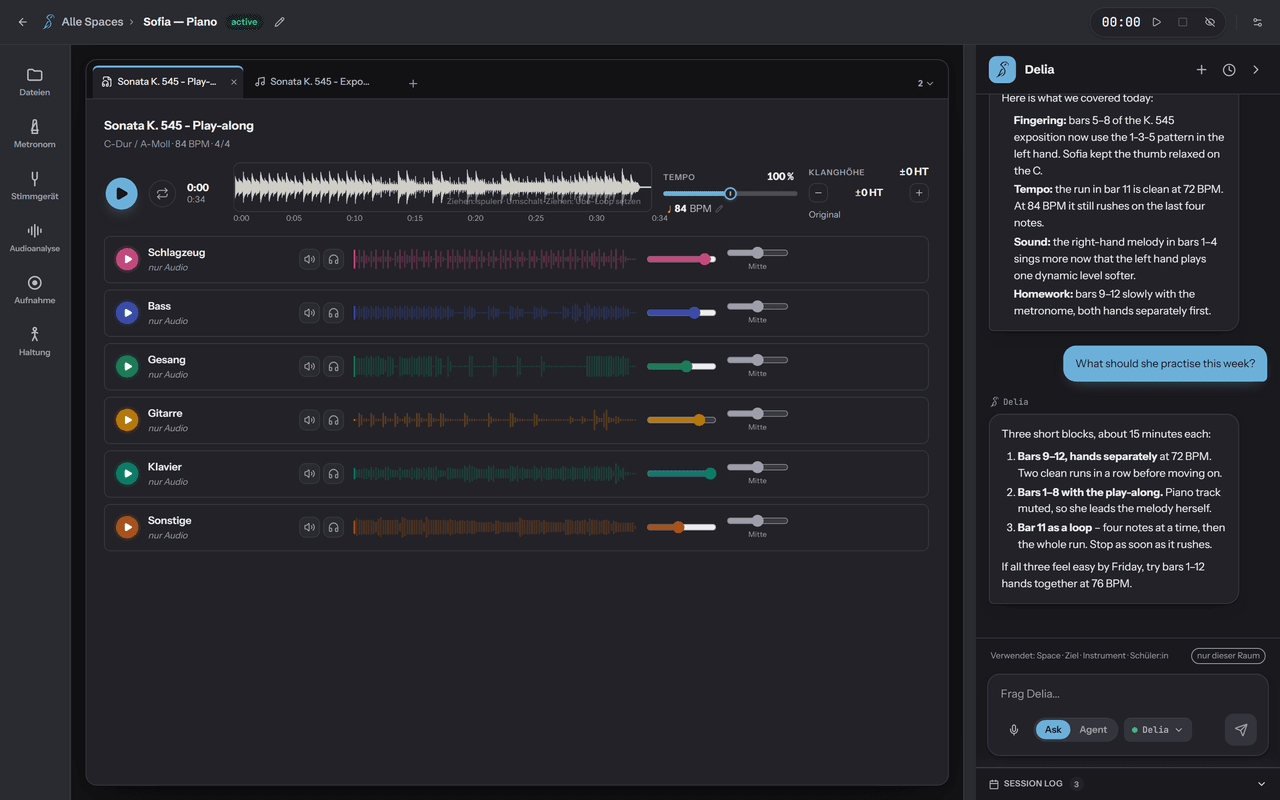Screen dimensions: 1280x800
Task: Open the Haltung posture panel
Action: pos(35,342)
